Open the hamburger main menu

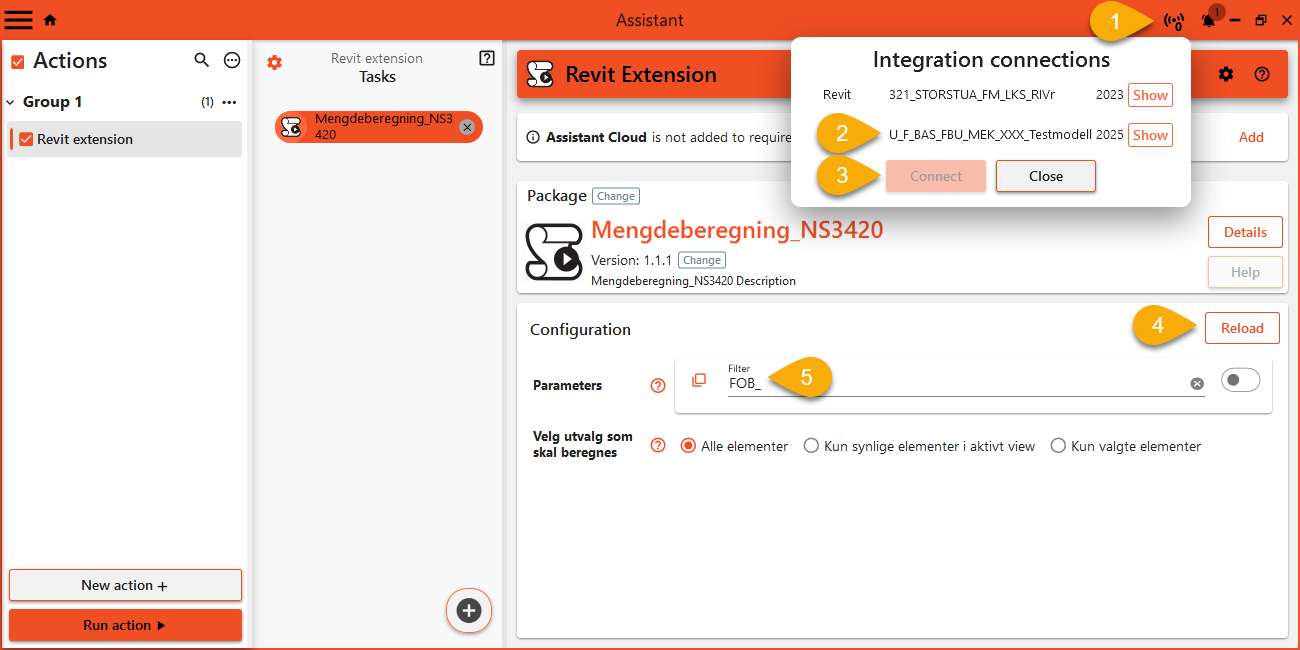click(19, 20)
